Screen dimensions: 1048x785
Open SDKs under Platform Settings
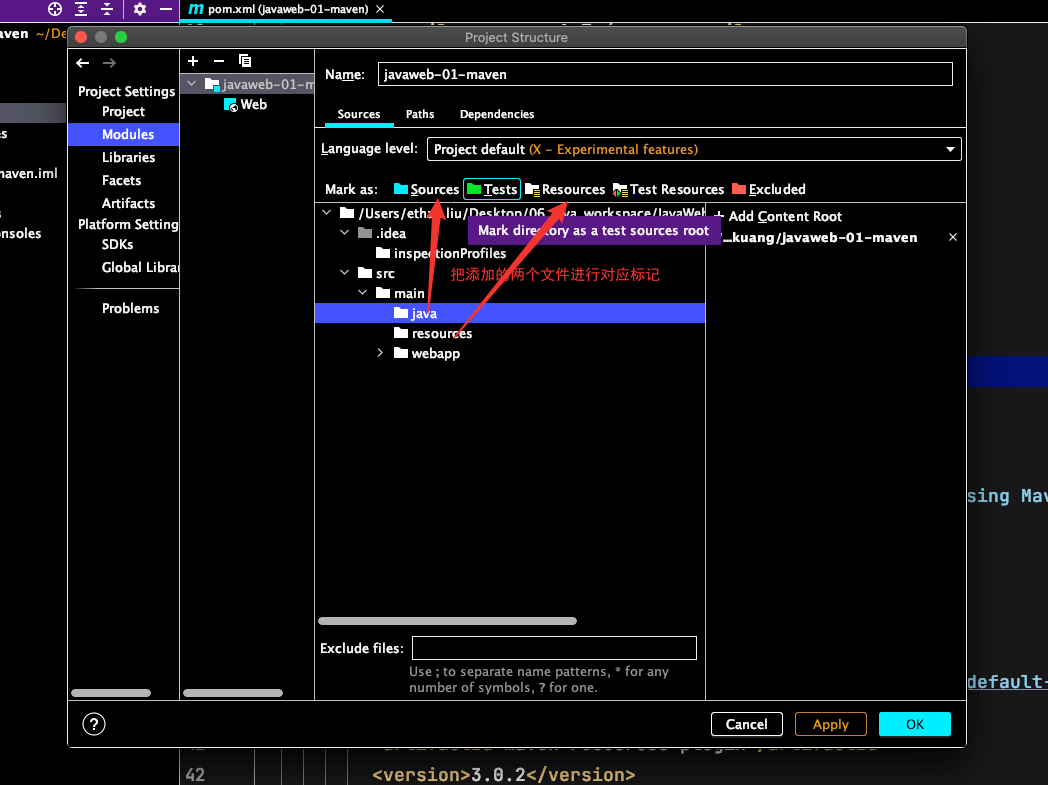point(117,245)
